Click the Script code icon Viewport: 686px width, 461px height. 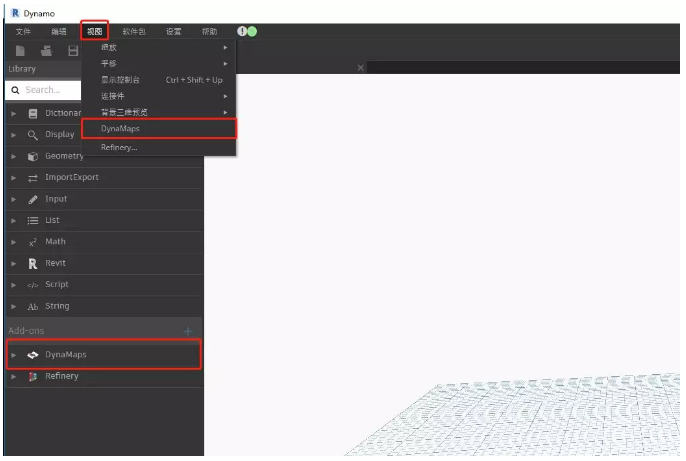33,285
